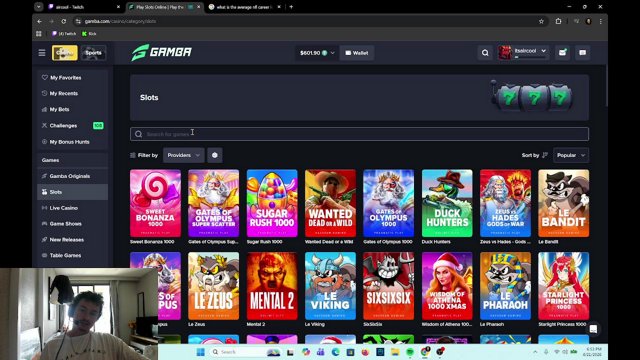Open Le Pharaoh game
Image resolution: width=640 pixels, height=360 pixels.
[x=505, y=286]
